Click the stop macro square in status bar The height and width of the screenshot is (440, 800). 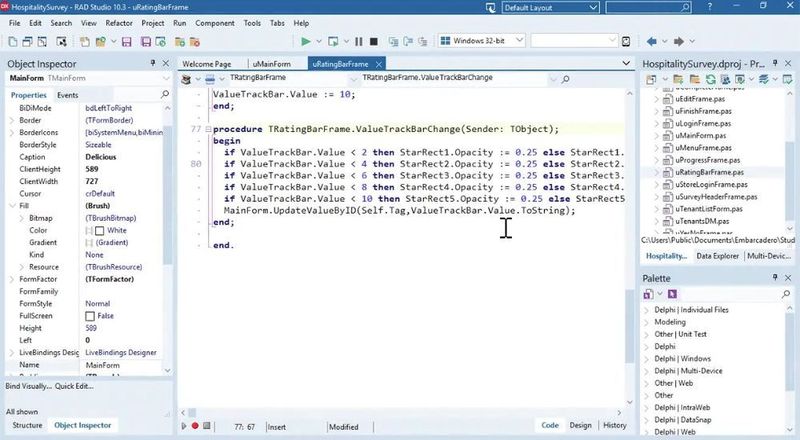(x=207, y=426)
